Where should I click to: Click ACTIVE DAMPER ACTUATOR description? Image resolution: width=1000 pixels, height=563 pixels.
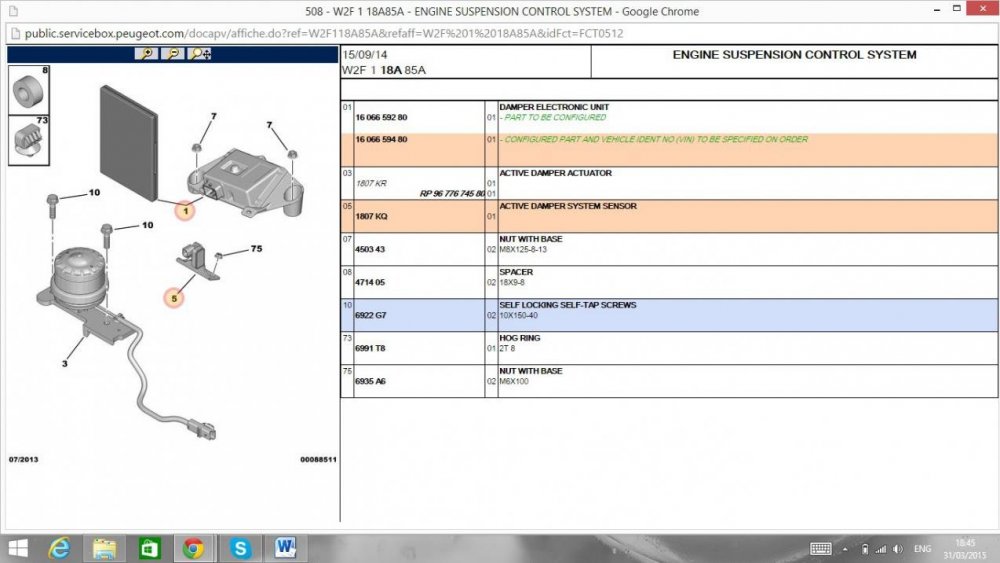555,173
